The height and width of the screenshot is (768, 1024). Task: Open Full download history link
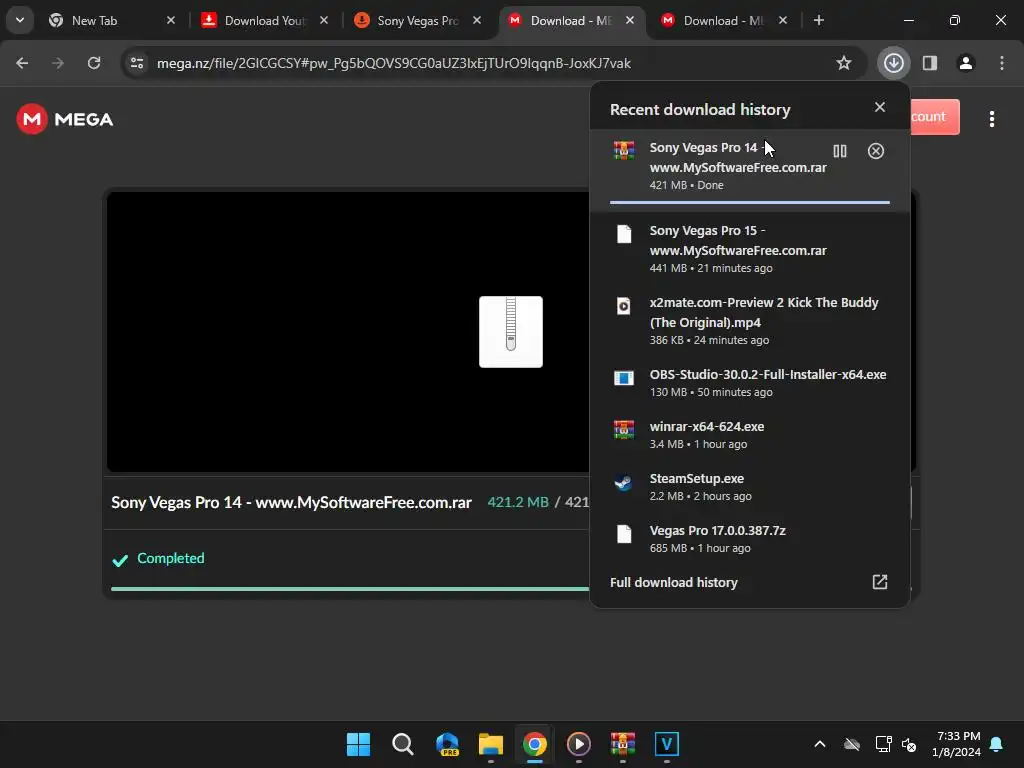tap(673, 582)
